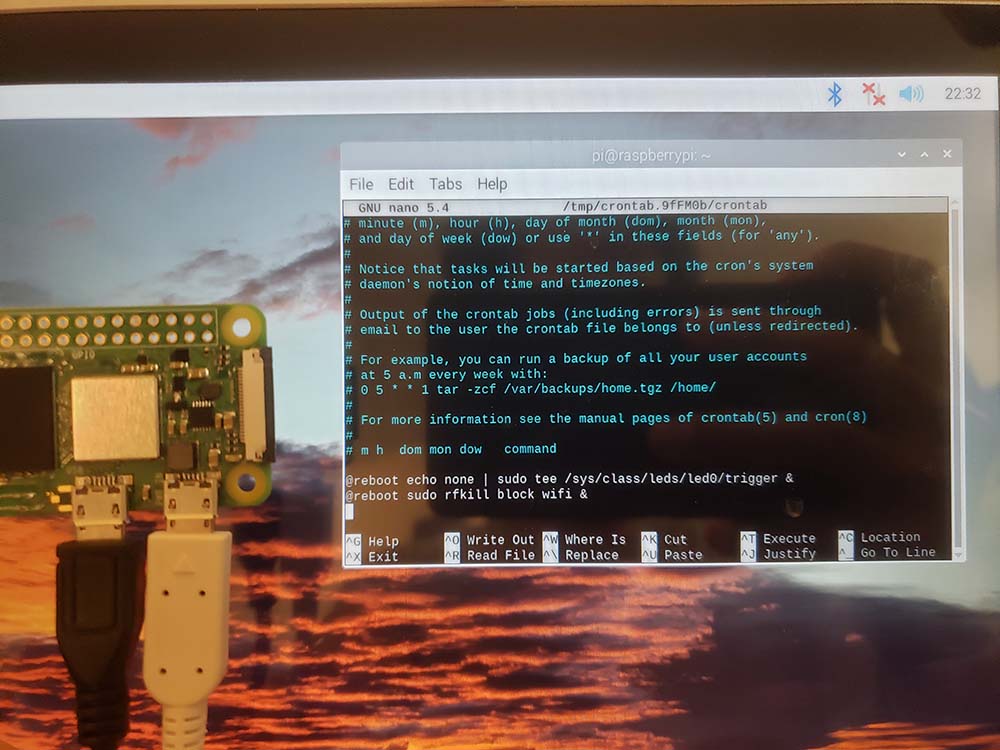Click the 'GNU nano 5.4' header text

(403, 207)
